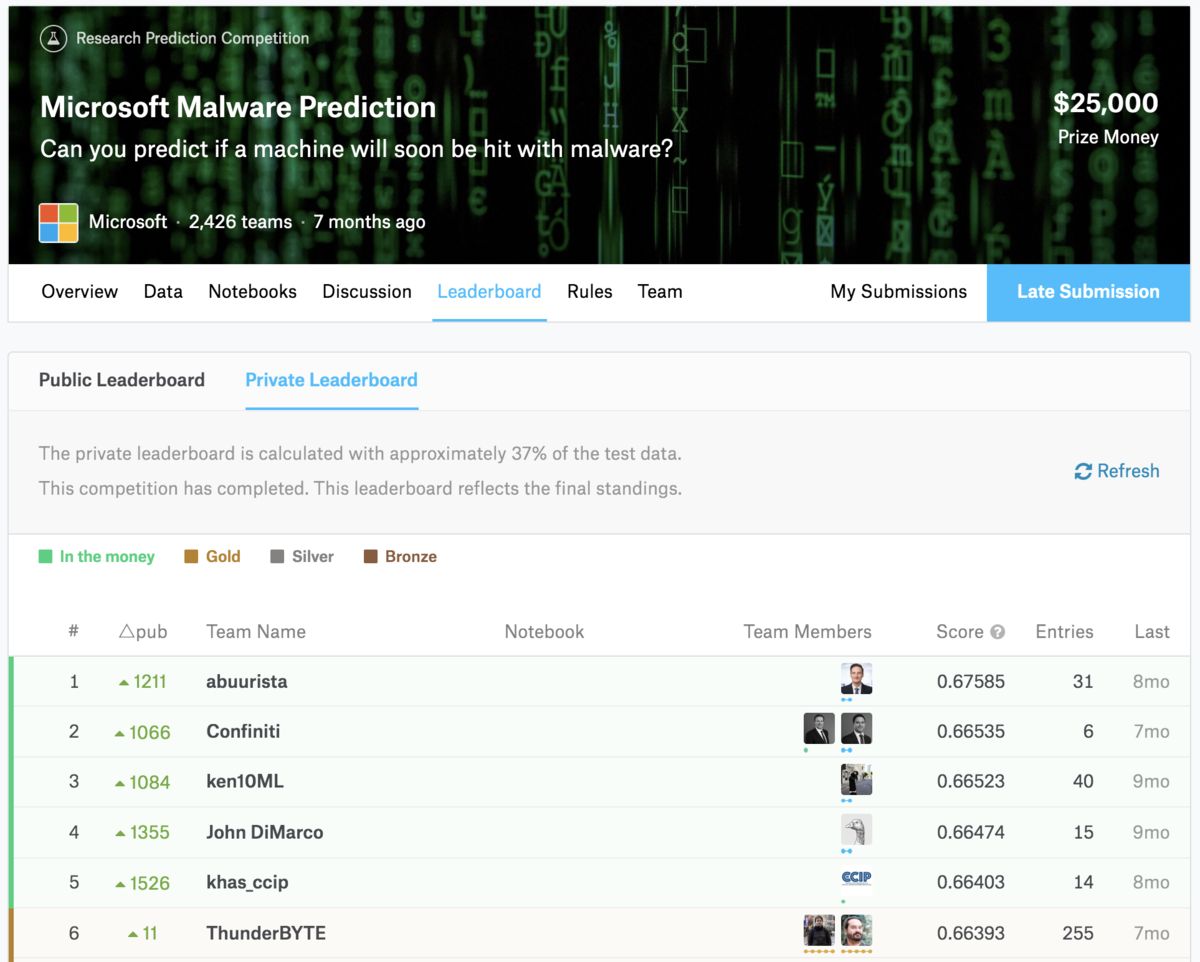Click the Gold legend item
This screenshot has height=962, width=1200.
tap(213, 557)
